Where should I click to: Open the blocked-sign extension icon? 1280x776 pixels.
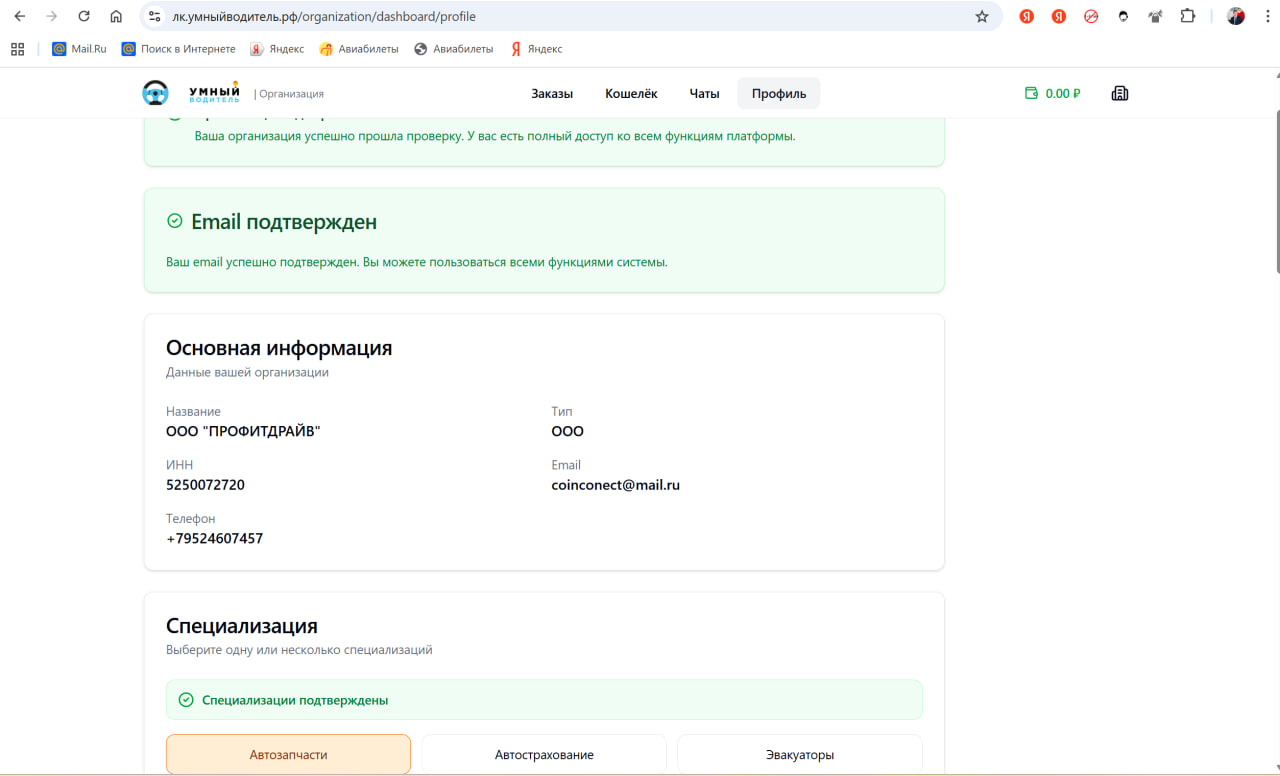(1091, 16)
